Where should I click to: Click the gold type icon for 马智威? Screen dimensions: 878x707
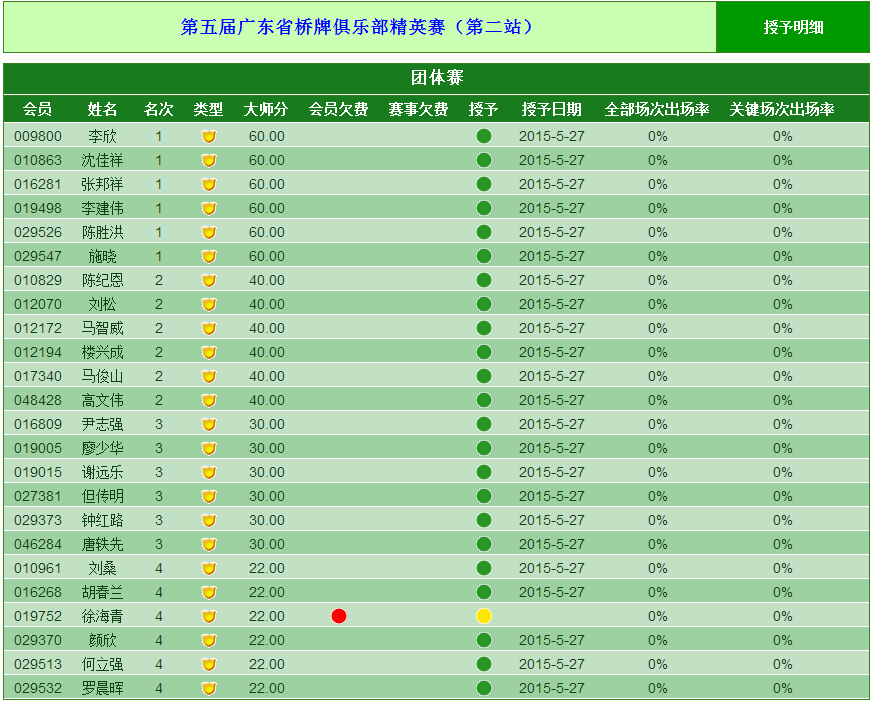coord(208,328)
